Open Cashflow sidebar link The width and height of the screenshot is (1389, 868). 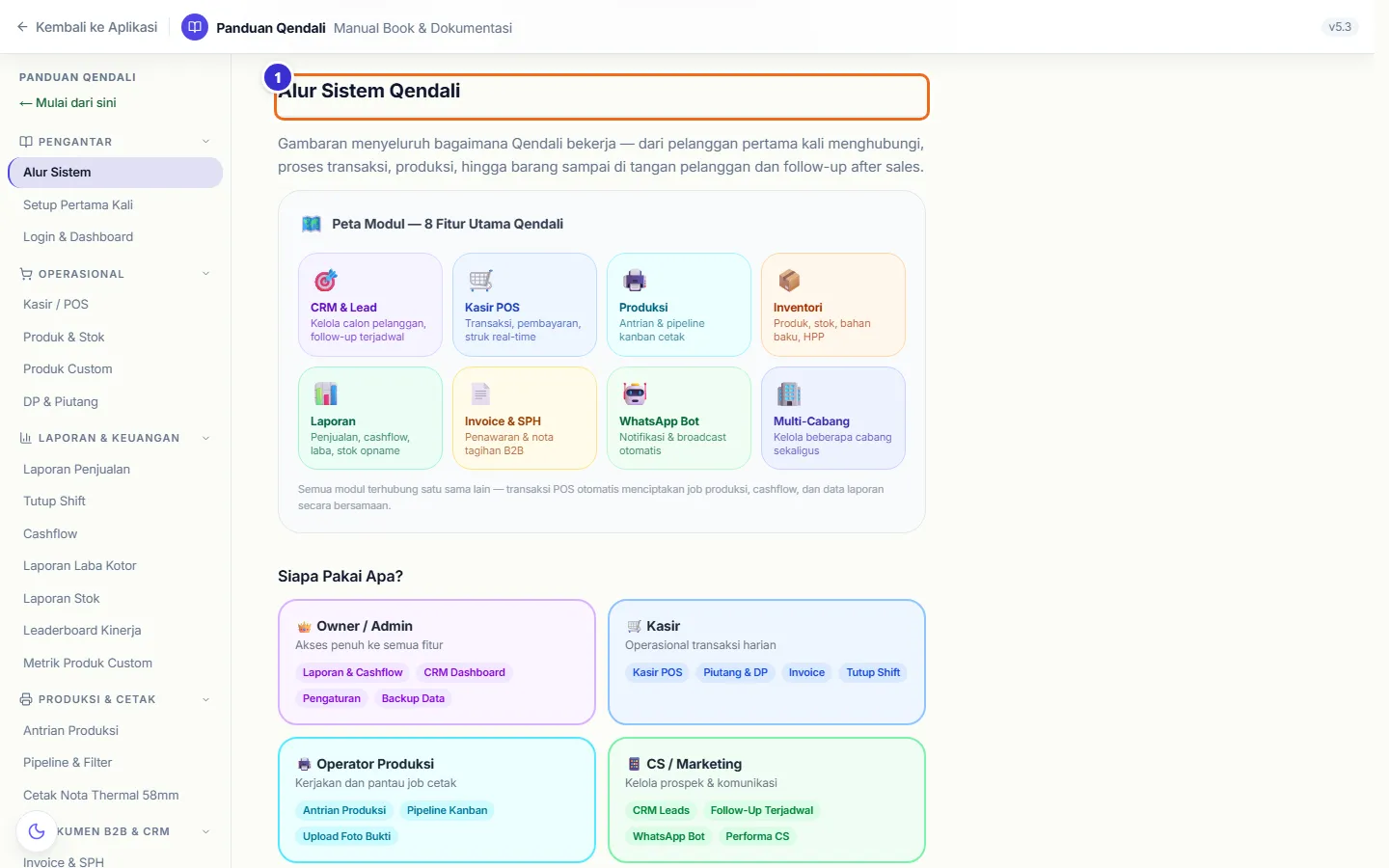(x=116, y=533)
